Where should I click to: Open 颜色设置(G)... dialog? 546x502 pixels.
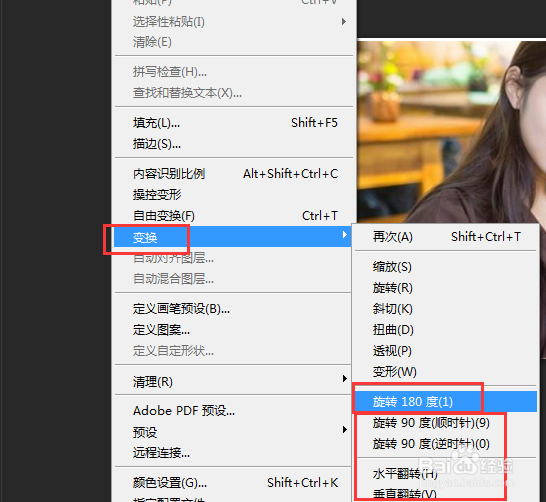pyautogui.click(x=233, y=483)
